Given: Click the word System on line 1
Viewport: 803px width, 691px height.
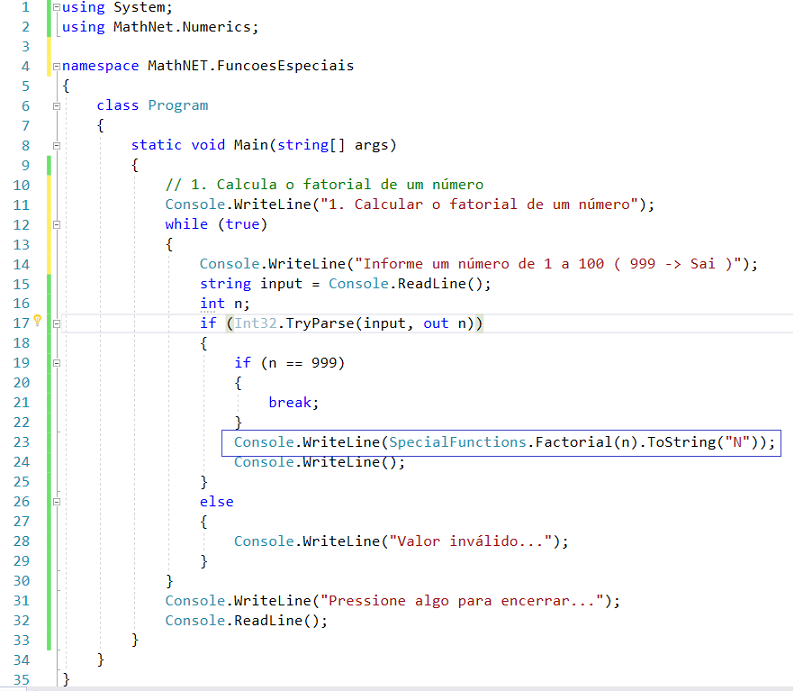Looking at the screenshot, I should (x=139, y=7).
